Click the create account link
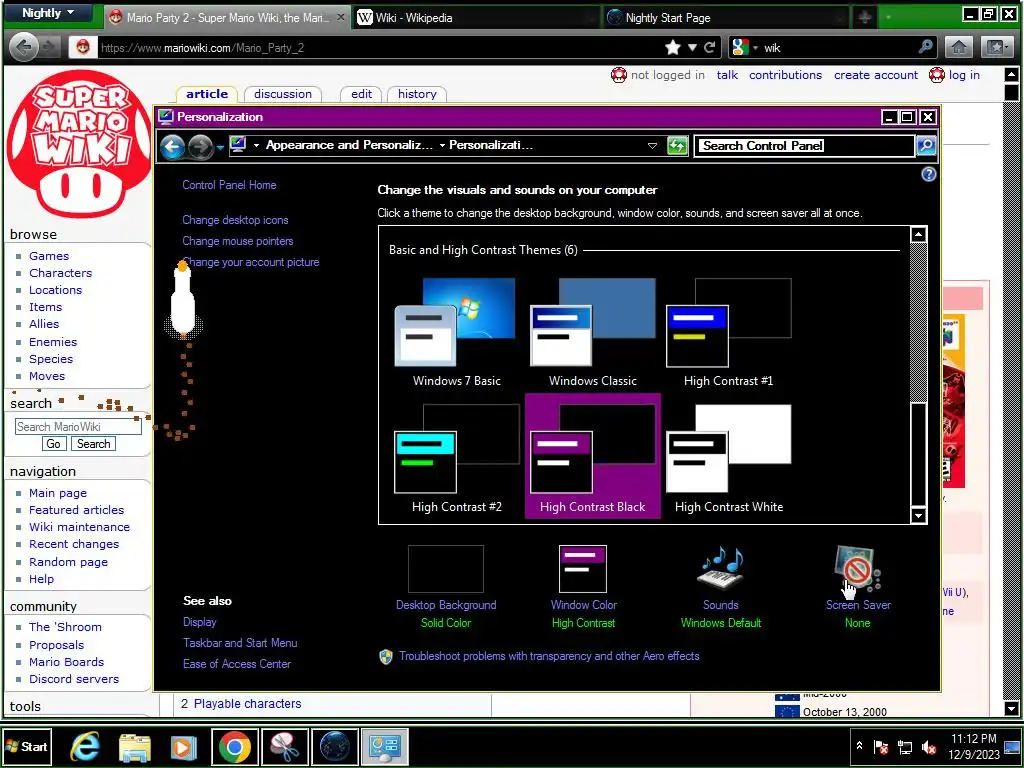Viewport: 1024px width, 768px height. [x=876, y=75]
